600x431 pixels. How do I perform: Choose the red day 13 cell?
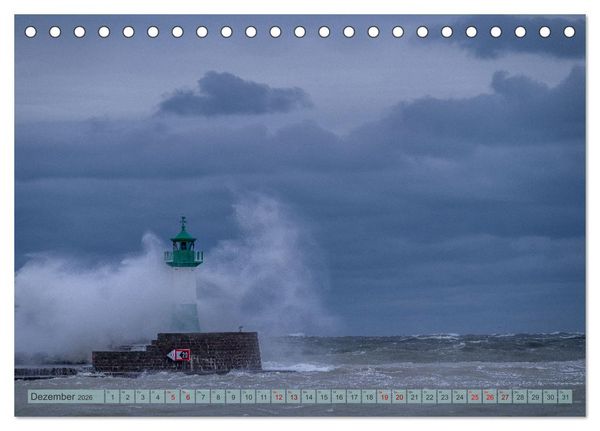293,397
